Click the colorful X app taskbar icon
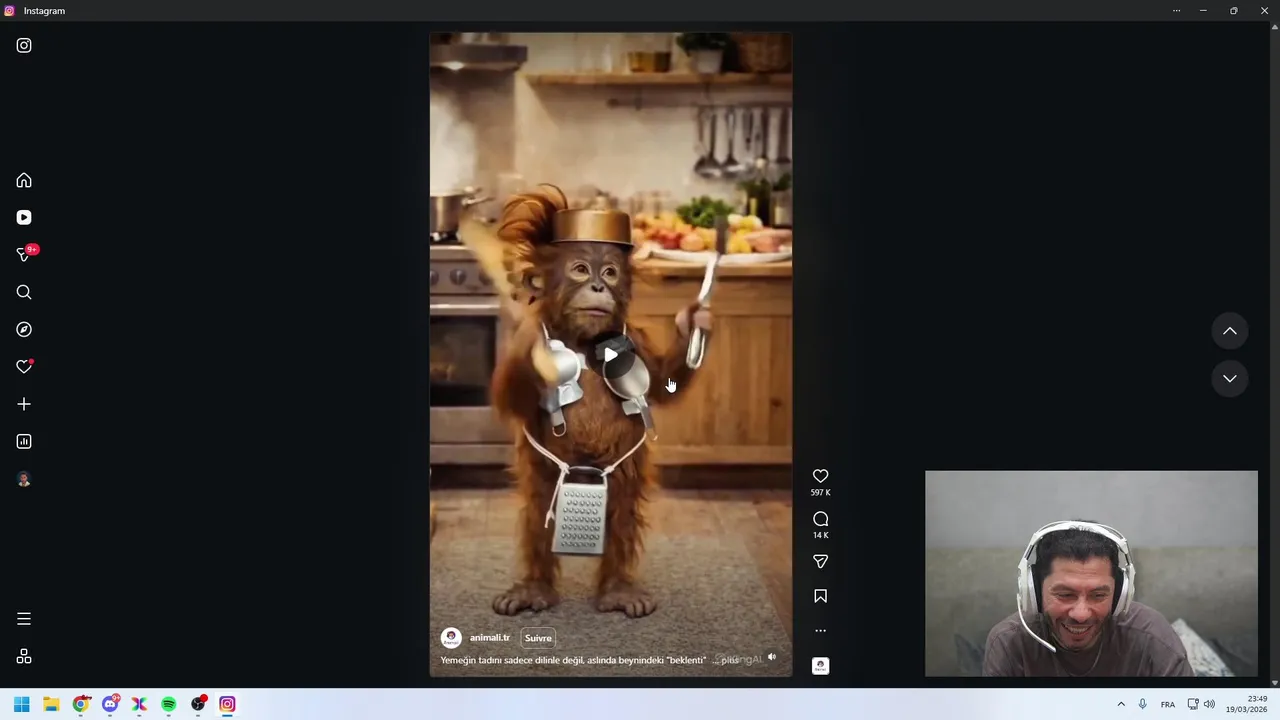 coord(139,704)
